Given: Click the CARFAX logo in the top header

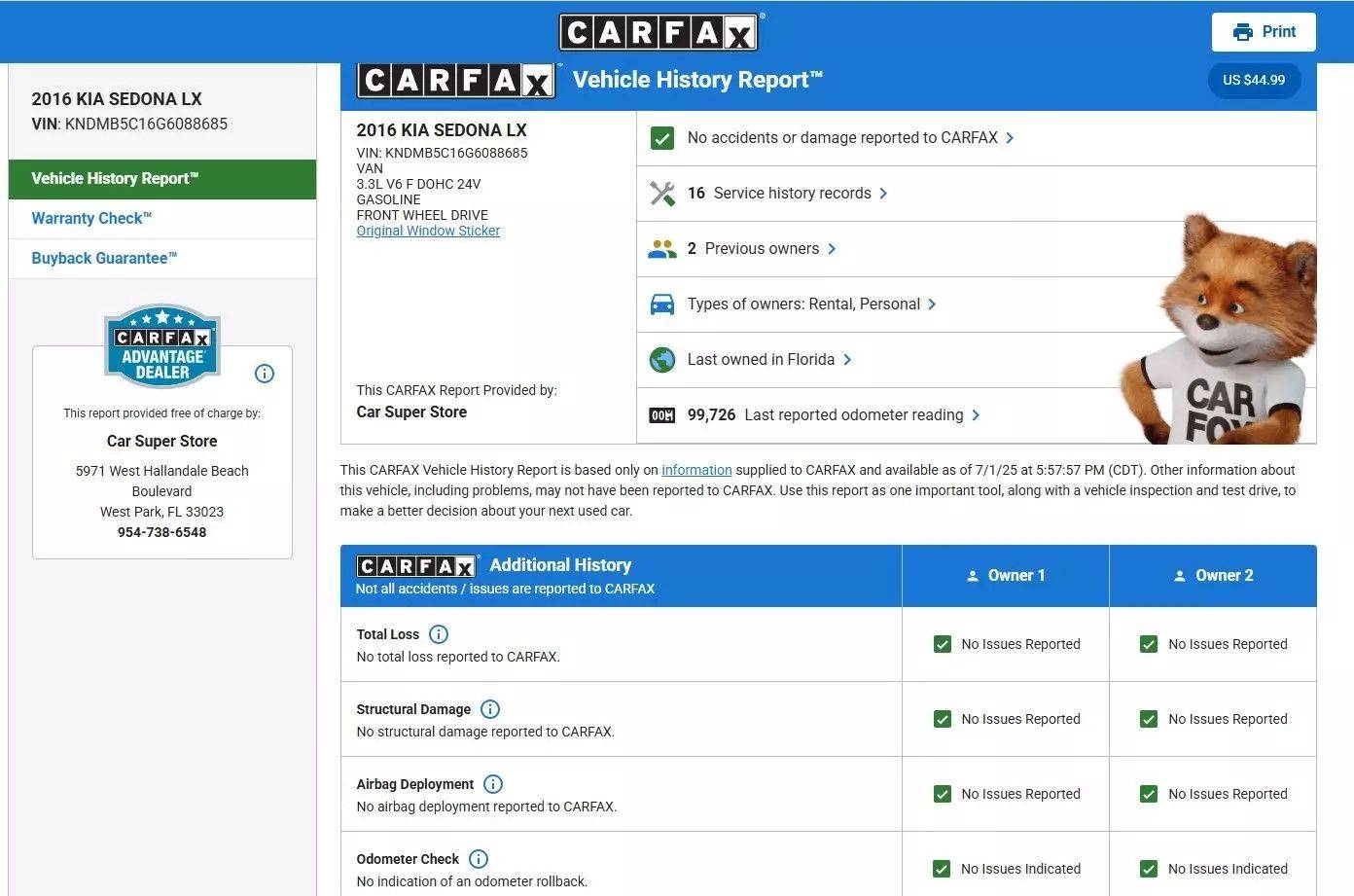Looking at the screenshot, I should tap(659, 32).
